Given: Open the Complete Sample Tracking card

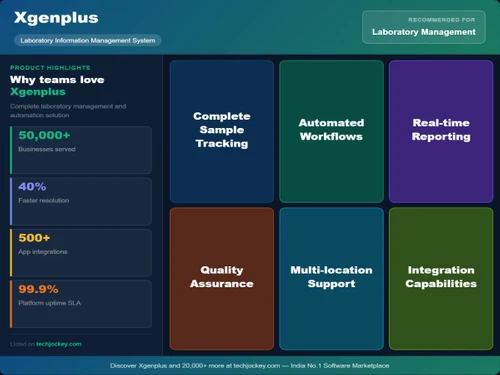Looking at the screenshot, I should (222, 131).
